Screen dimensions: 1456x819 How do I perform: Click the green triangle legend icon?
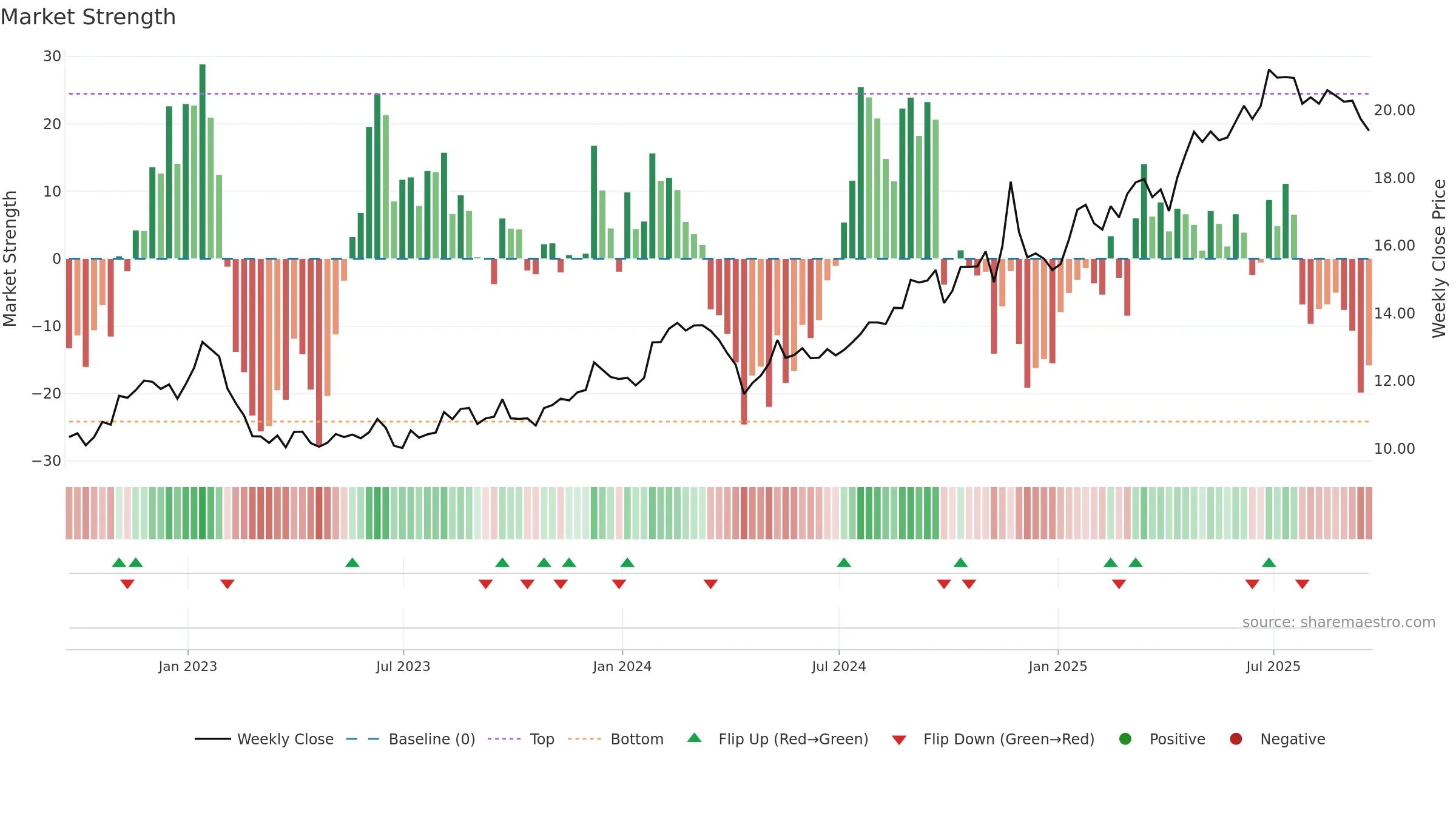(695, 738)
